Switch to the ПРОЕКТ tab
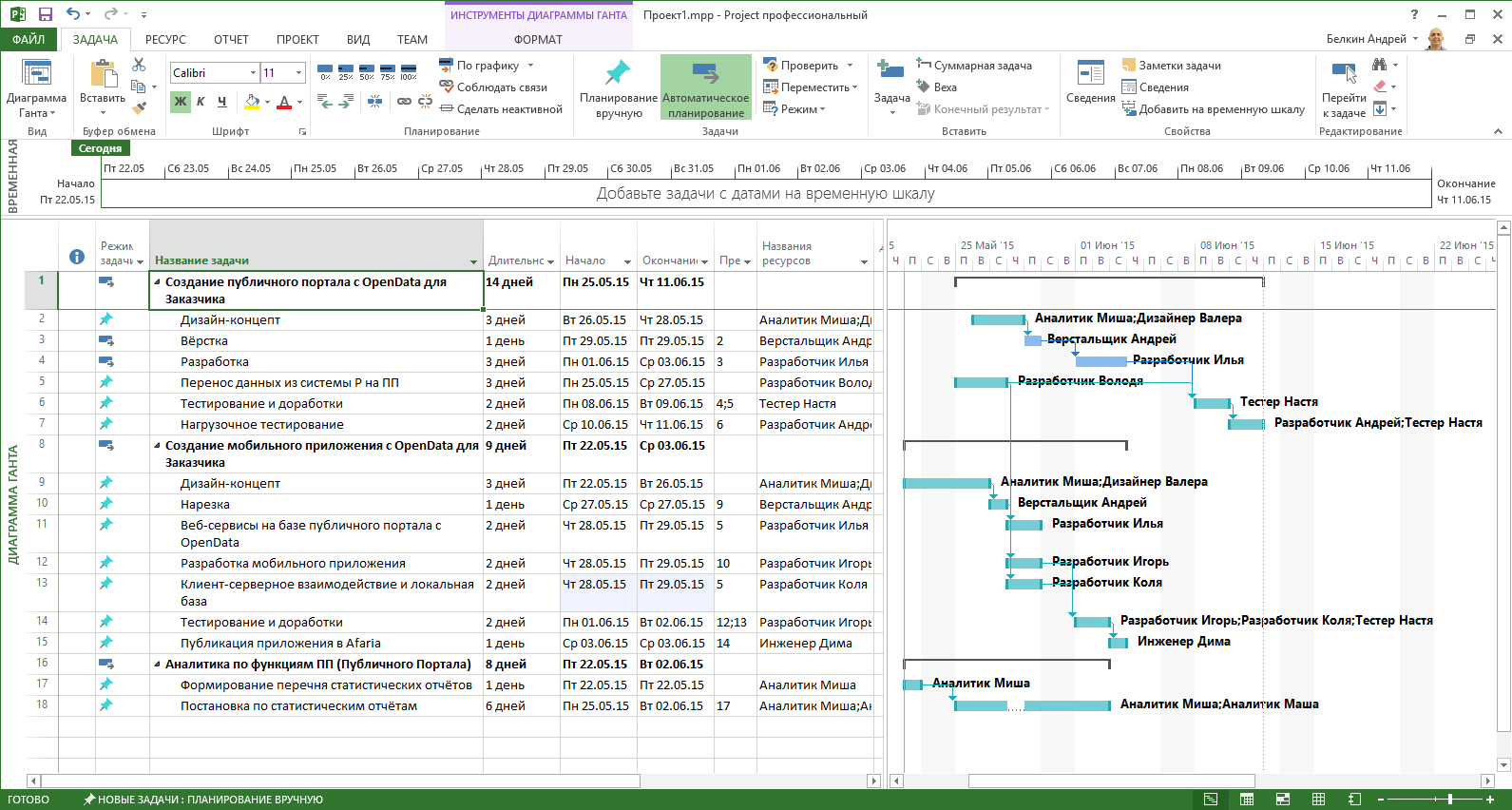Viewport: 1512px width, 810px height. point(297,39)
